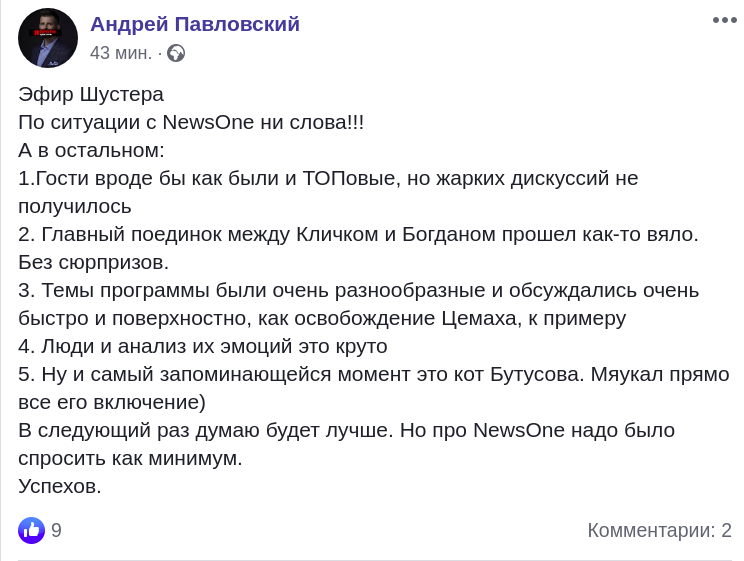Click point 1 about ТОПовые guests
The image size is (744, 561).
[328, 179]
